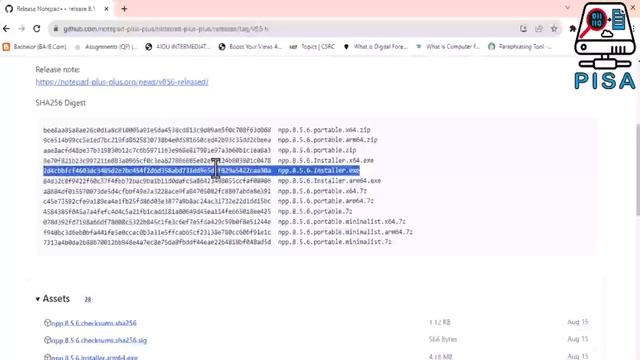Open the tab search chevron at top right

(x=567, y=8)
